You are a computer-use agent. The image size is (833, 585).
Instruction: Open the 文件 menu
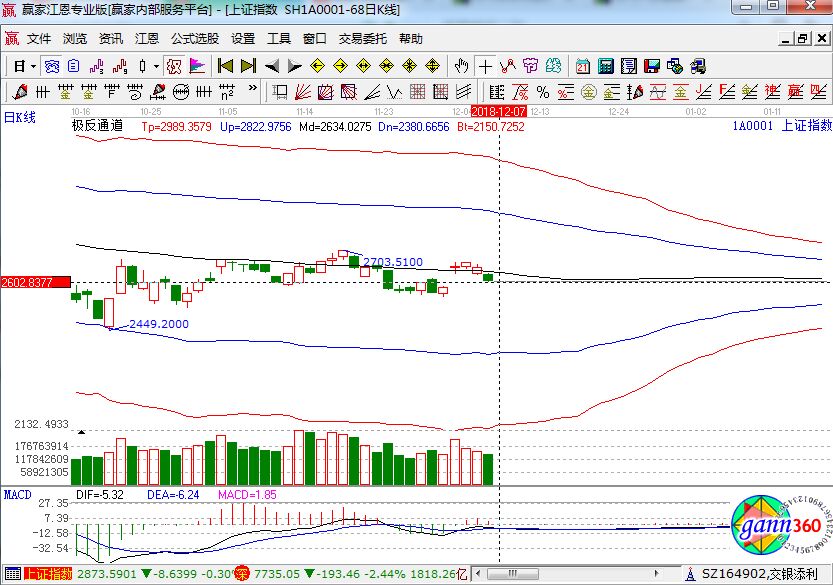click(39, 39)
